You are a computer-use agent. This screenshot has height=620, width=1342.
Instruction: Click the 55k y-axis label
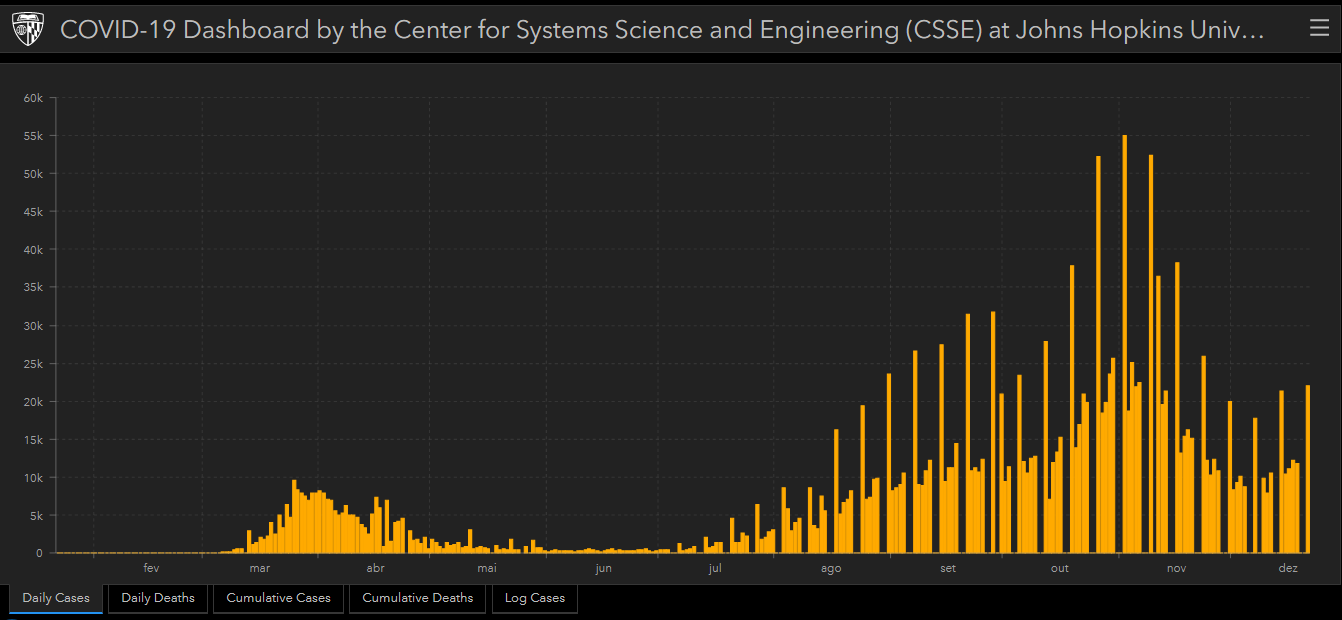coord(33,136)
